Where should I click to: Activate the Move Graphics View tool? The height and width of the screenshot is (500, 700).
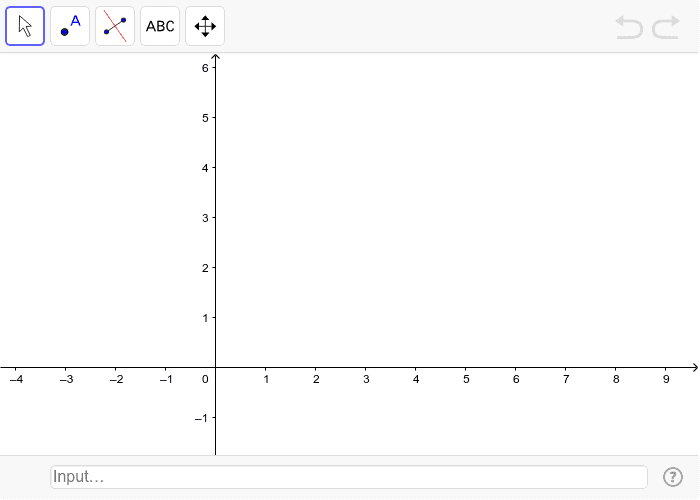(205, 26)
